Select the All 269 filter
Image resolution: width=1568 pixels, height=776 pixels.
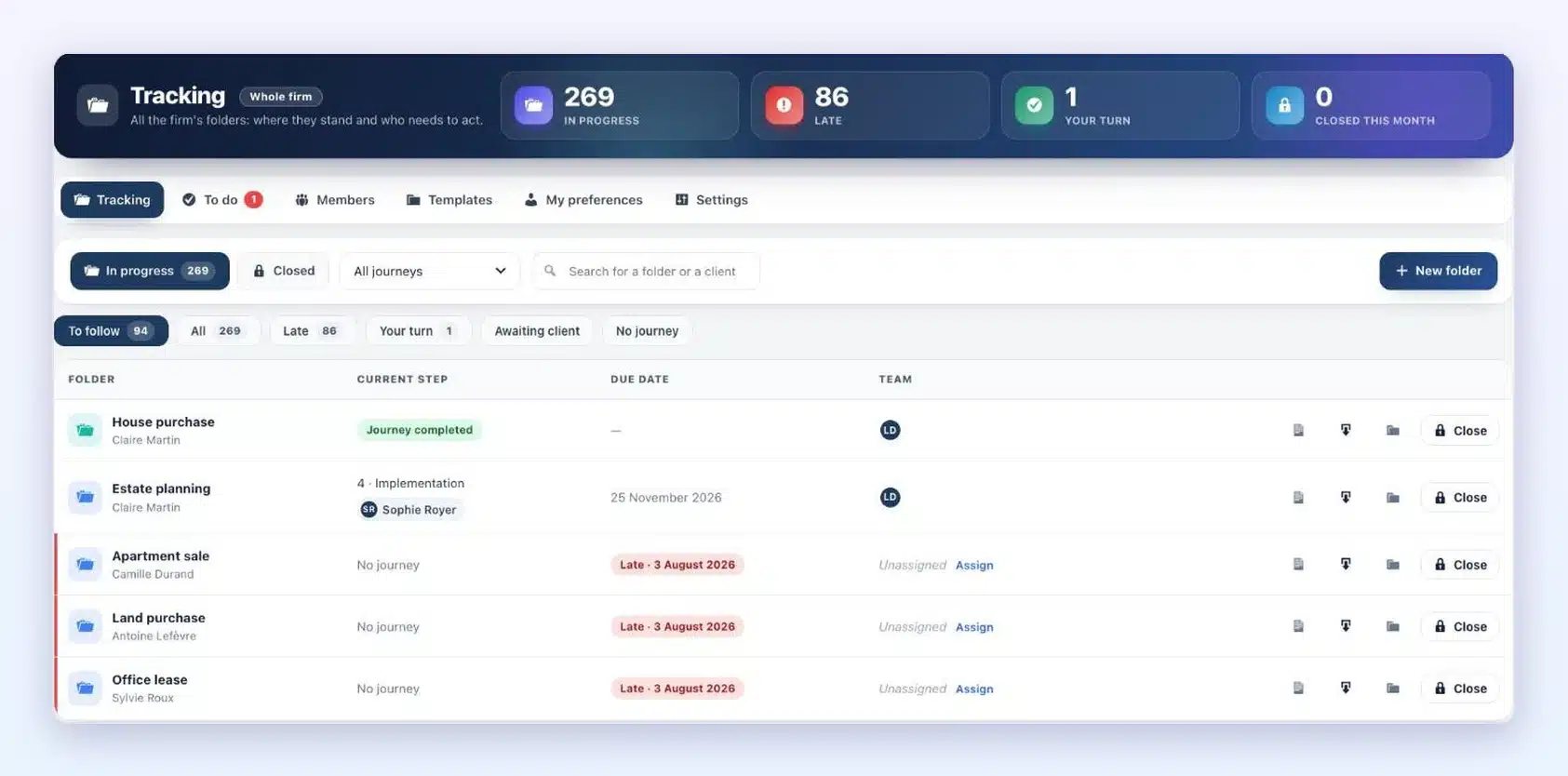[217, 330]
